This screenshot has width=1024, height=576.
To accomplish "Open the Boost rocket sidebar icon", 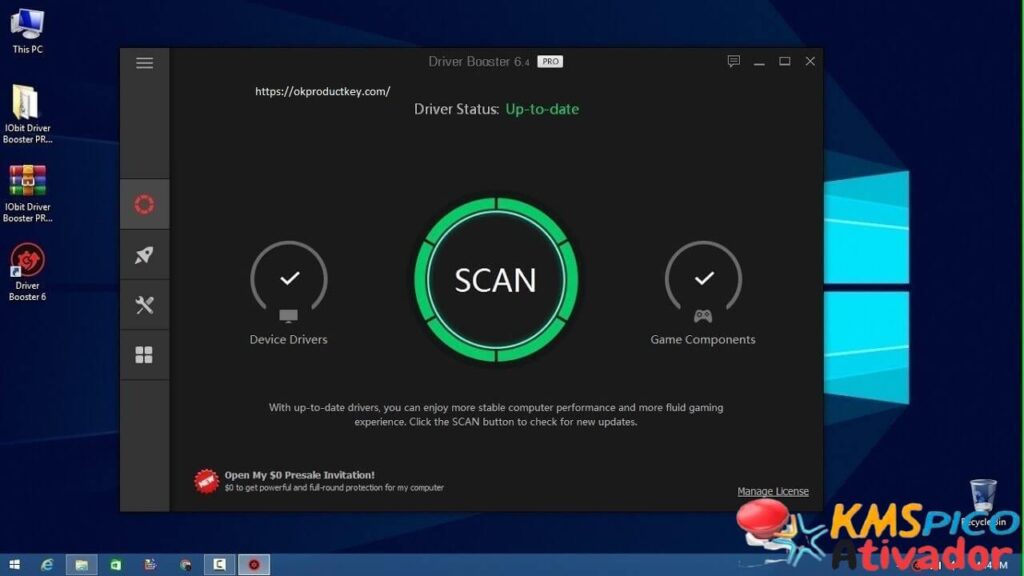I will tap(144, 255).
